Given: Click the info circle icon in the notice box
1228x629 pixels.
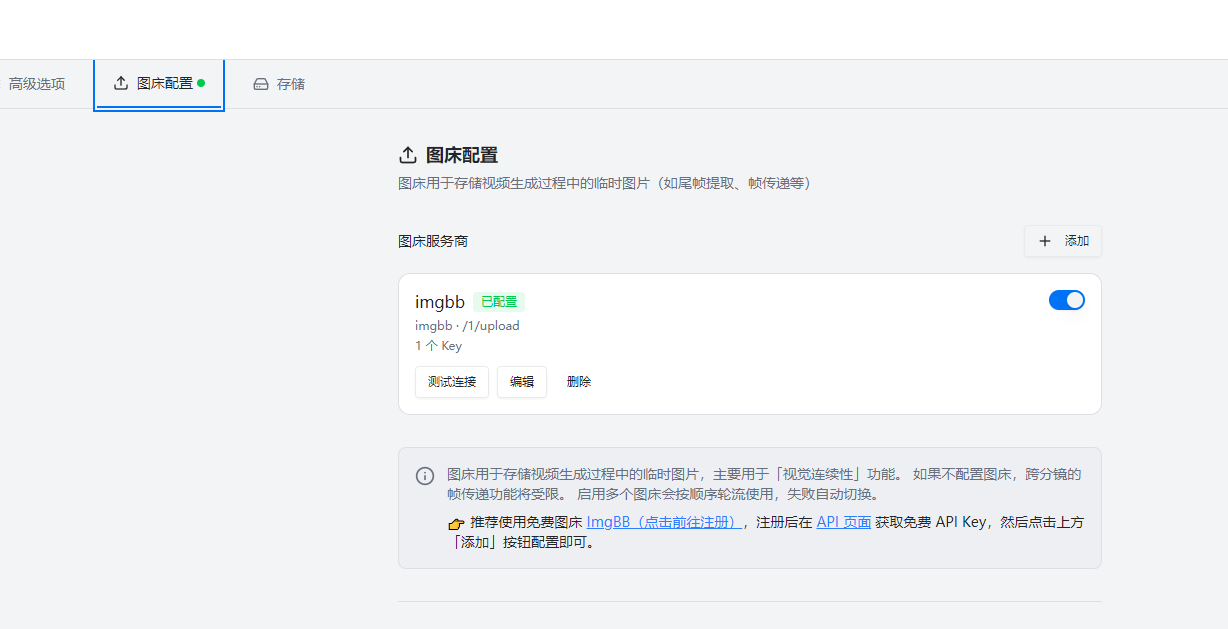Looking at the screenshot, I should [x=423, y=475].
